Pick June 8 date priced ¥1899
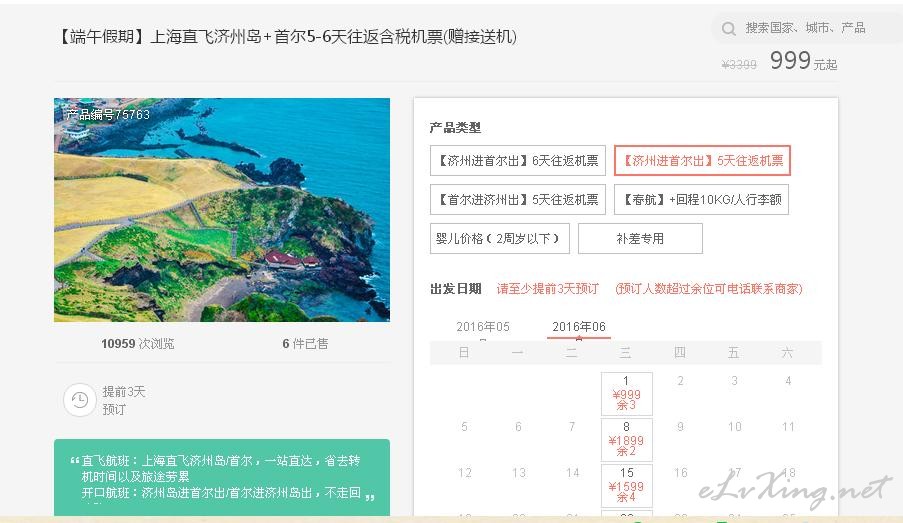 [627, 440]
